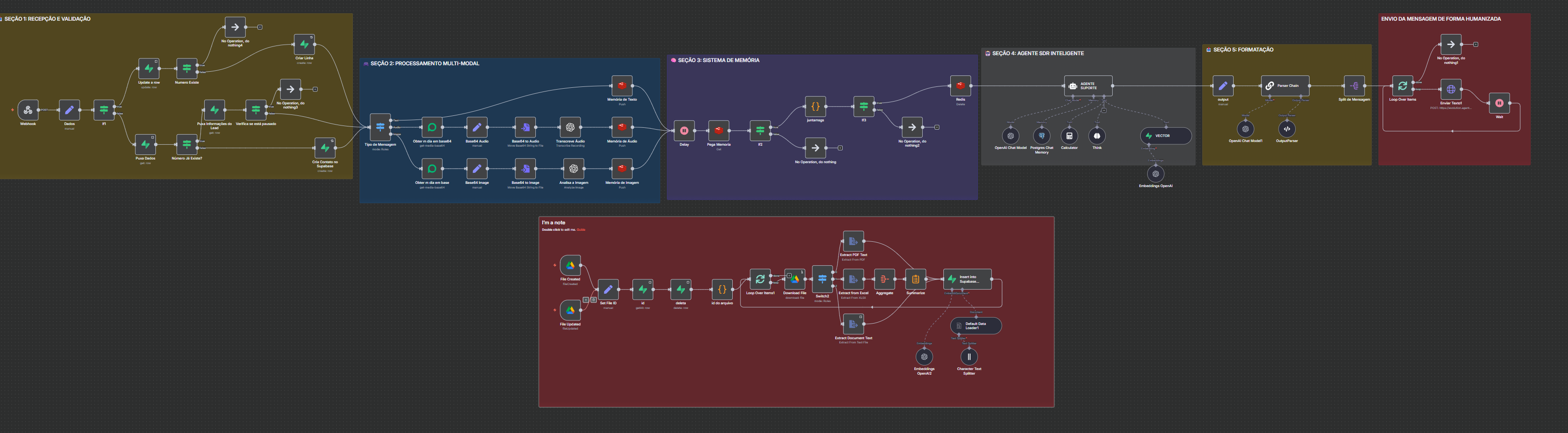This screenshot has width=1568, height=433.
Task: Select the Memória de Texto Redis node
Action: click(x=621, y=86)
